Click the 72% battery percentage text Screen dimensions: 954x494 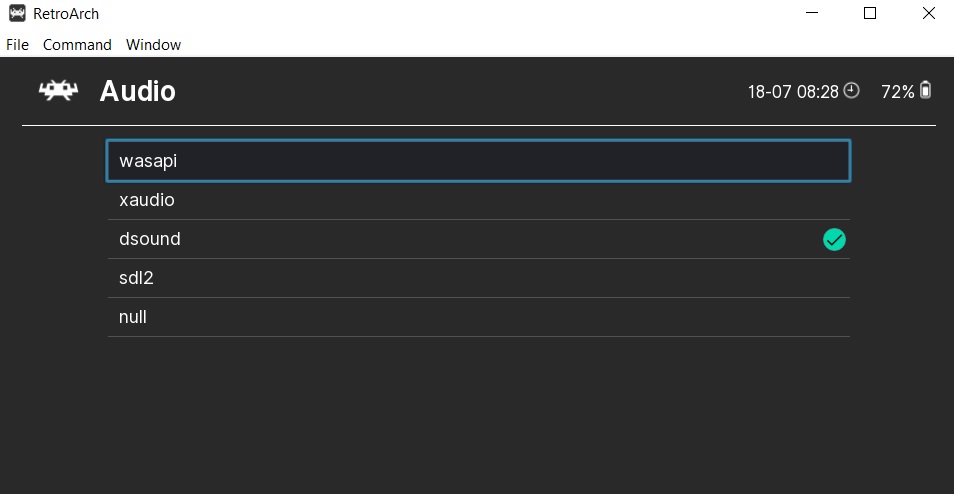[897, 92]
